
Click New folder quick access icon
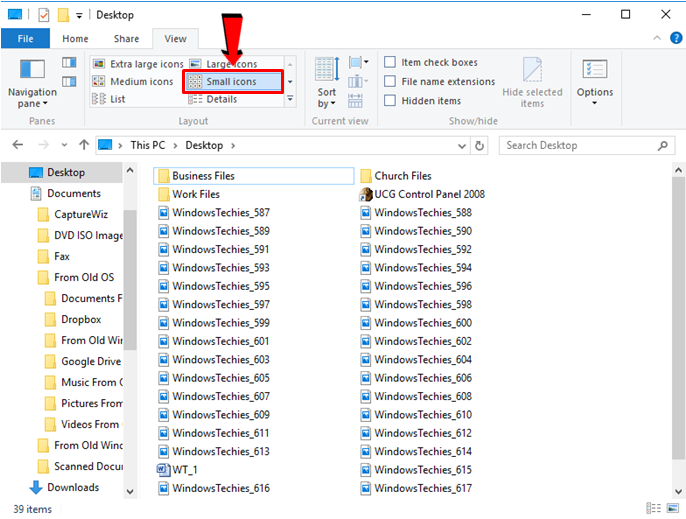[63, 15]
